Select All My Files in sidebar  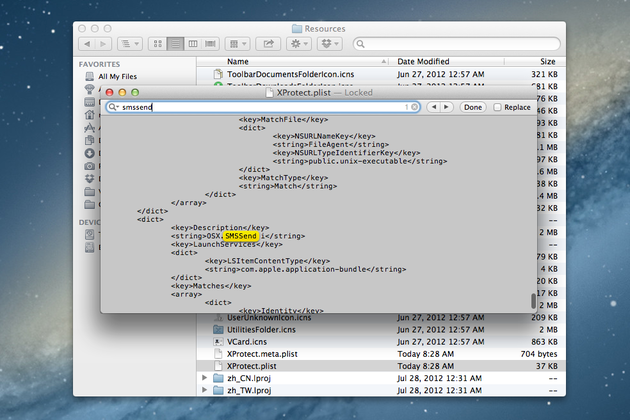click(116, 76)
